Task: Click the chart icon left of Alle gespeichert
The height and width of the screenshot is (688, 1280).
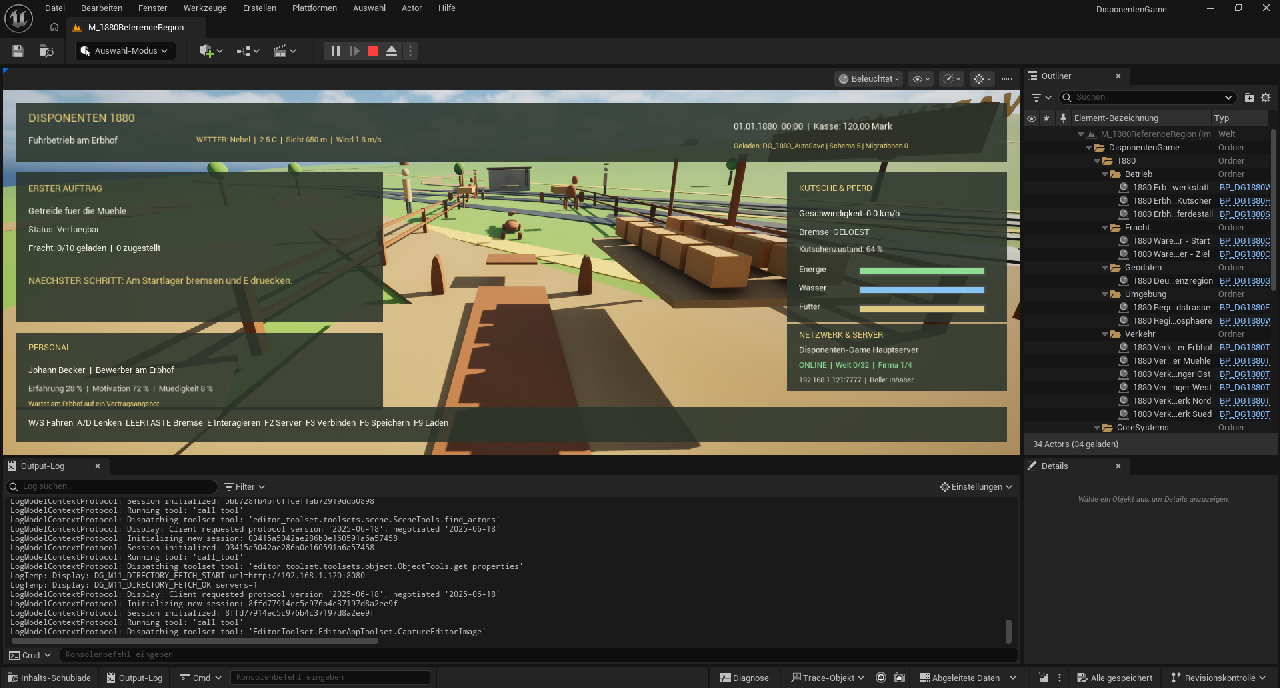Action: (x=1042, y=677)
